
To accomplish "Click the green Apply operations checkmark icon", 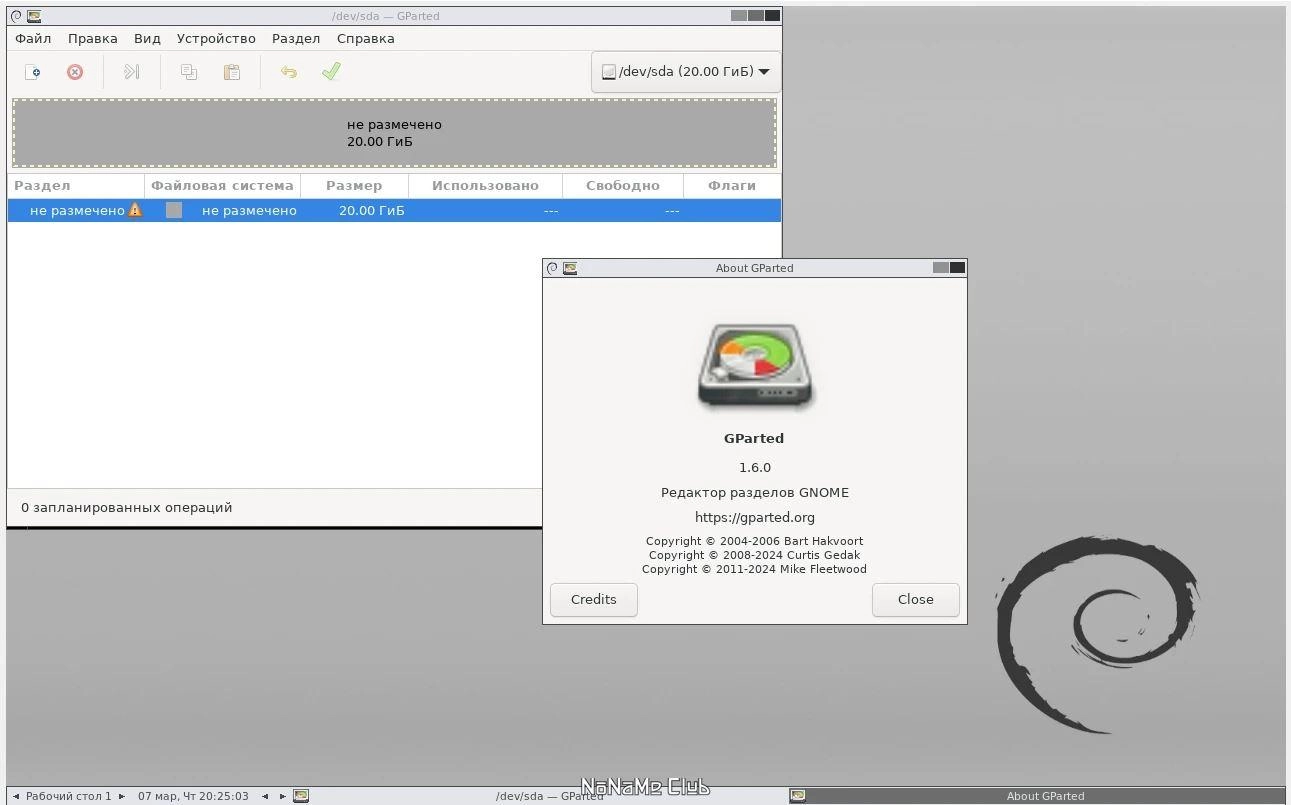I will [331, 72].
